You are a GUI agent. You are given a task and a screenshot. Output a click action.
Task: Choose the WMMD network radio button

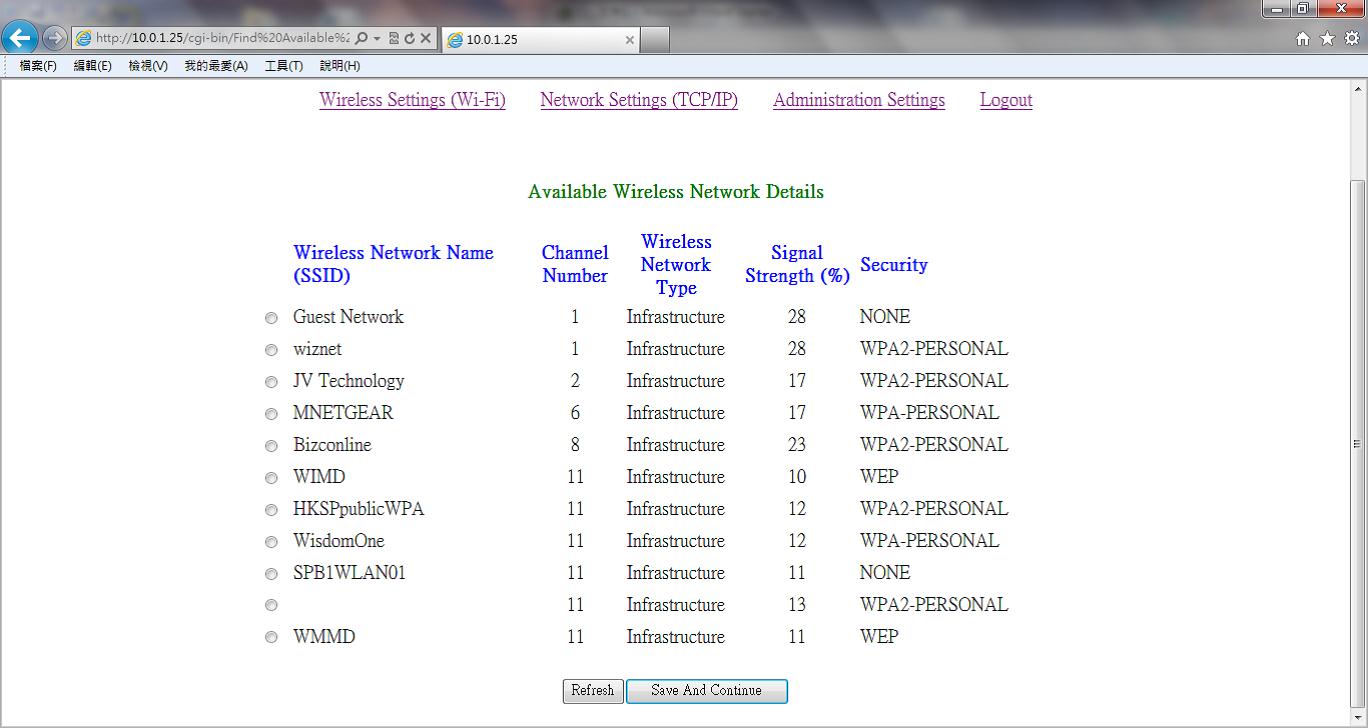tap(271, 638)
